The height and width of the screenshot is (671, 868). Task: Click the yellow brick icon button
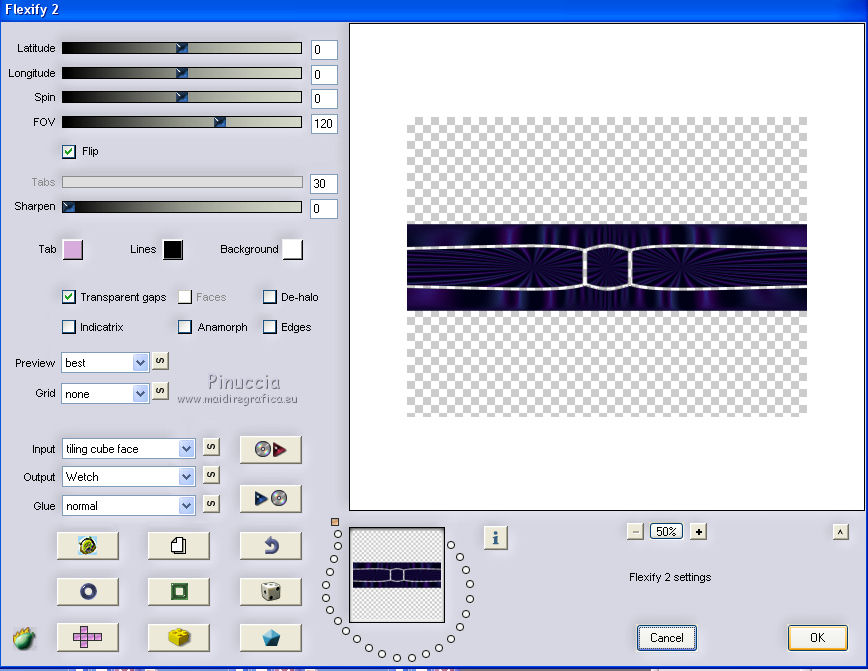[x=179, y=637]
